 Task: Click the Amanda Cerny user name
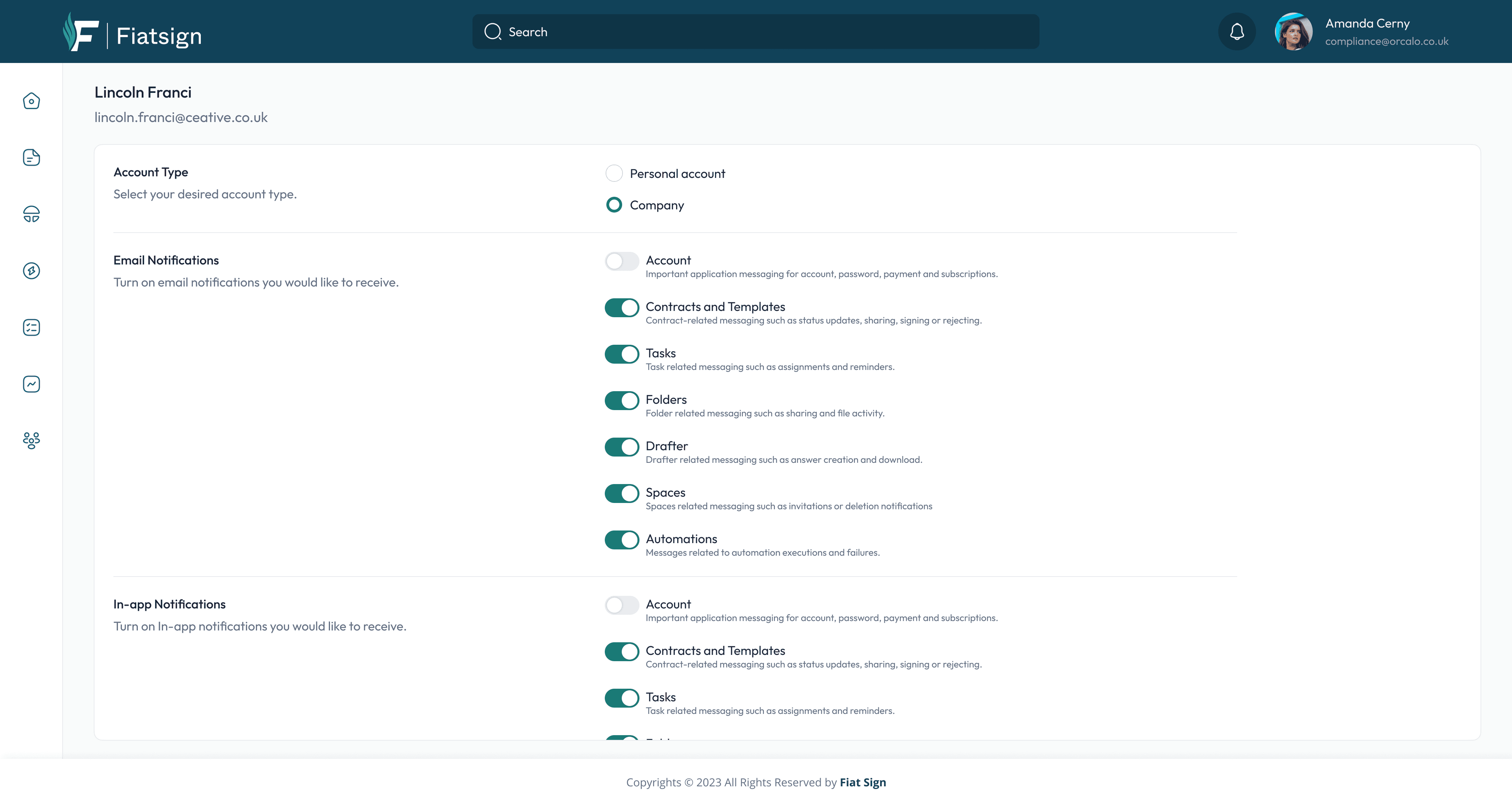[x=1367, y=24]
